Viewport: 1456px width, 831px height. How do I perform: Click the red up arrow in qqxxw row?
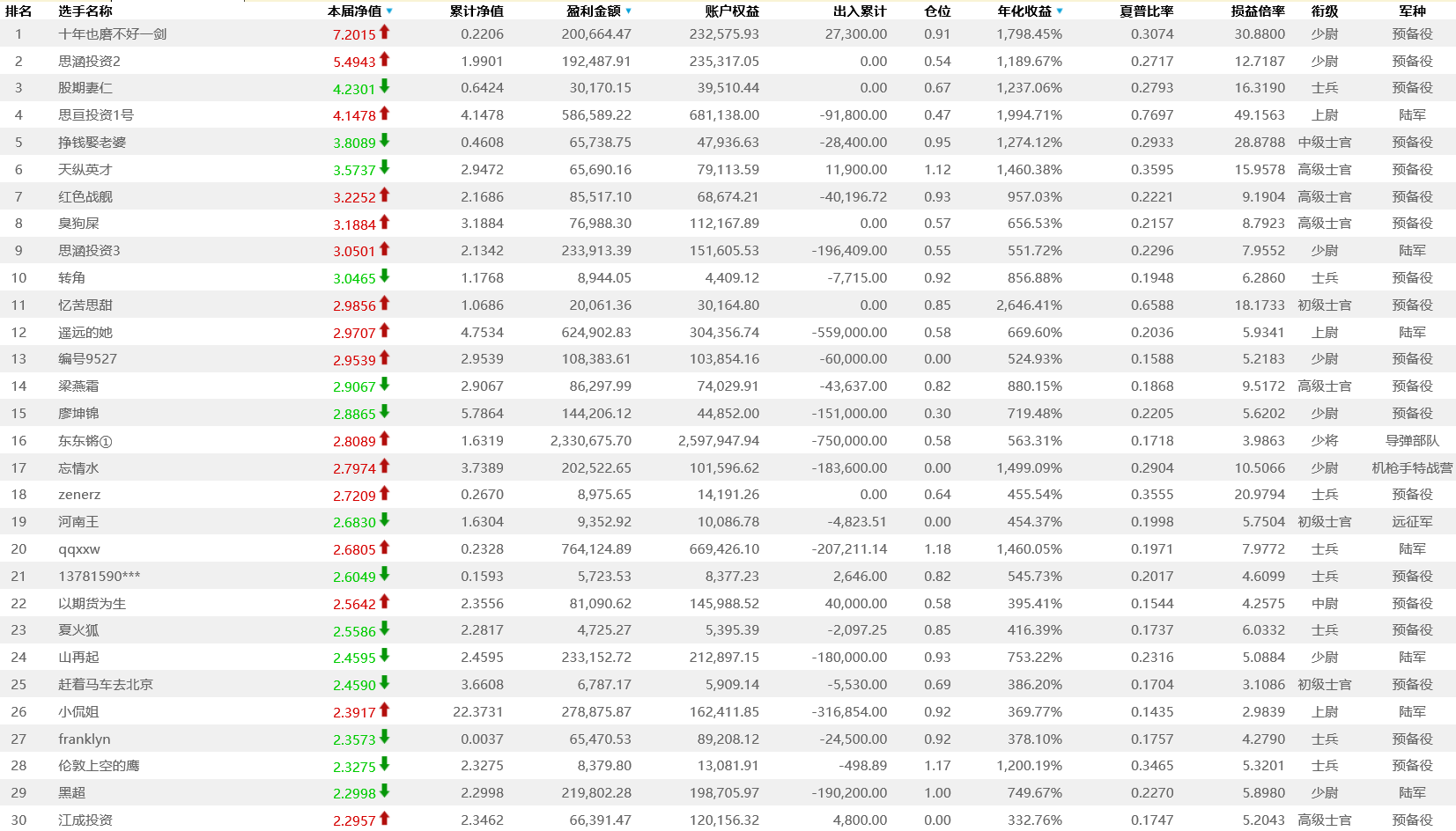coord(384,548)
